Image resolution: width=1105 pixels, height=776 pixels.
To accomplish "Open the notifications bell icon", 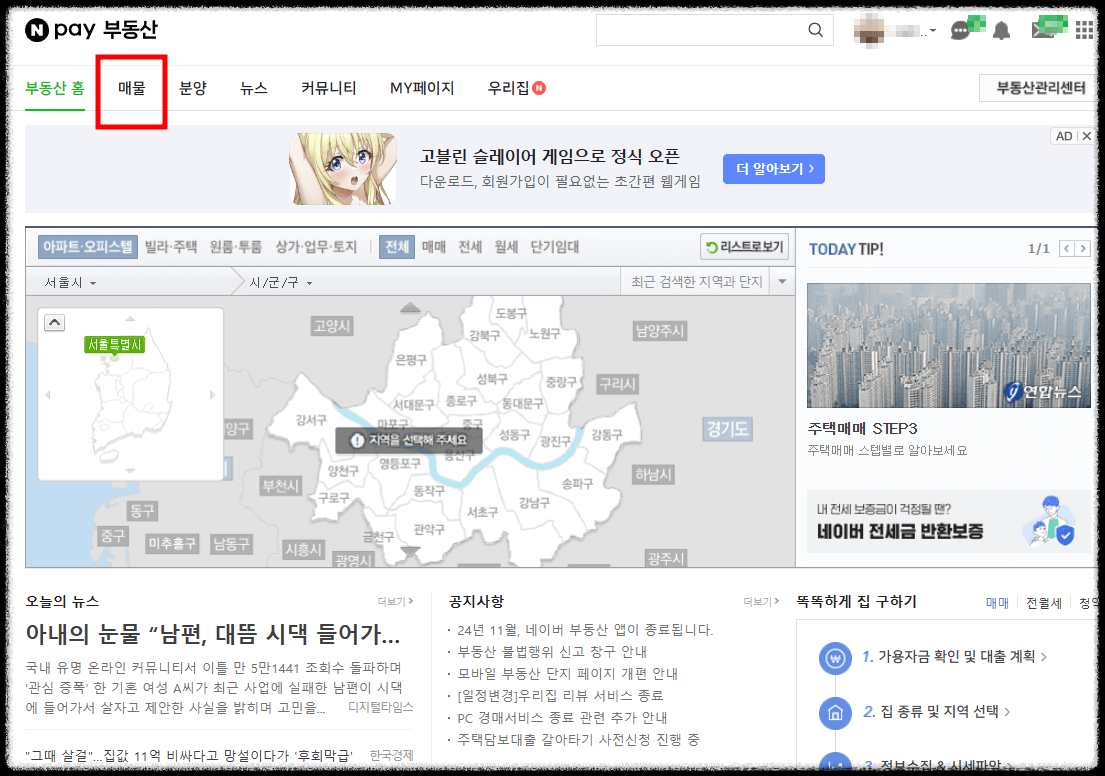I will (x=1001, y=30).
